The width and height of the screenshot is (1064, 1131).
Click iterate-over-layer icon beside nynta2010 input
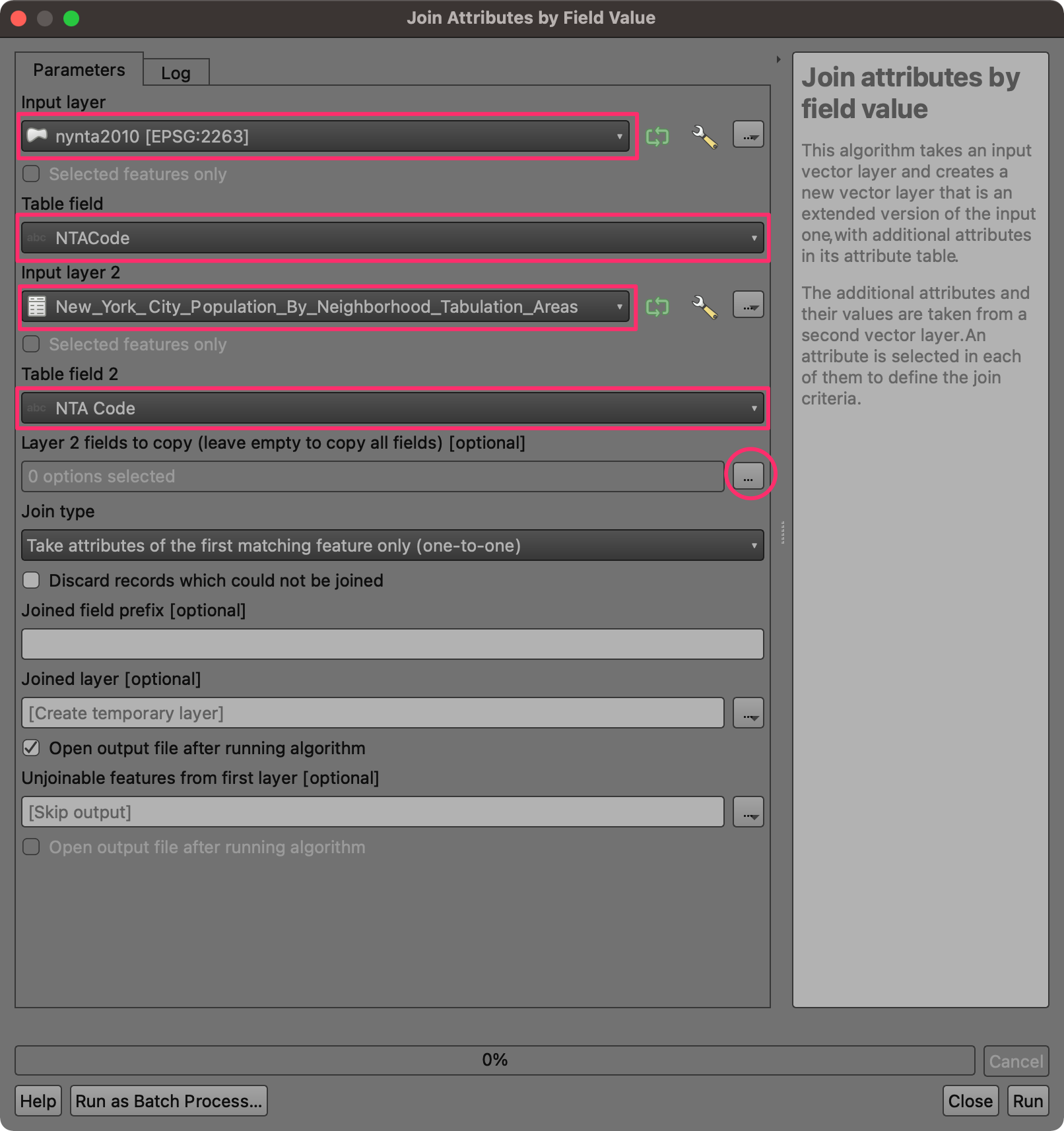pyautogui.click(x=657, y=137)
